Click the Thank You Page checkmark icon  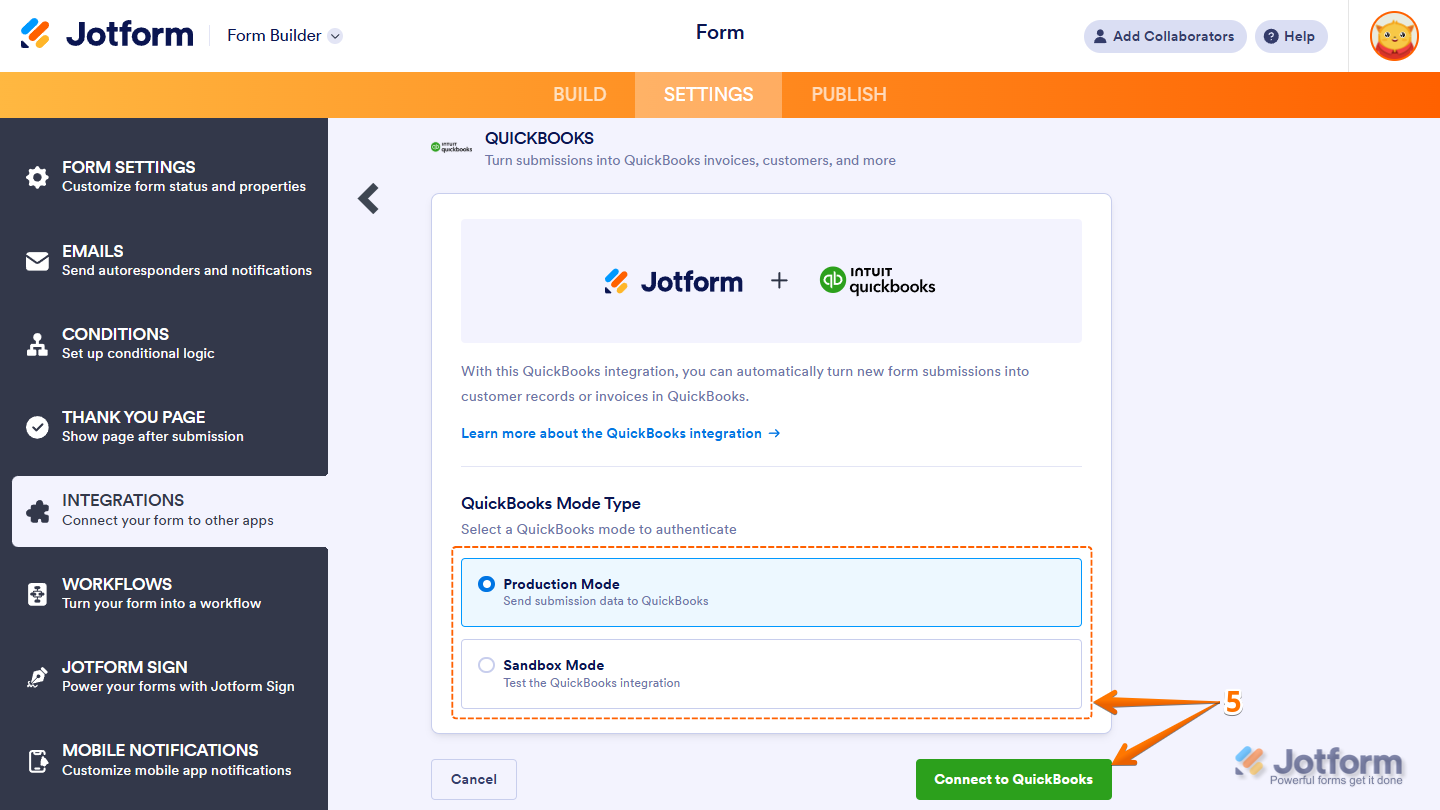pyautogui.click(x=37, y=427)
